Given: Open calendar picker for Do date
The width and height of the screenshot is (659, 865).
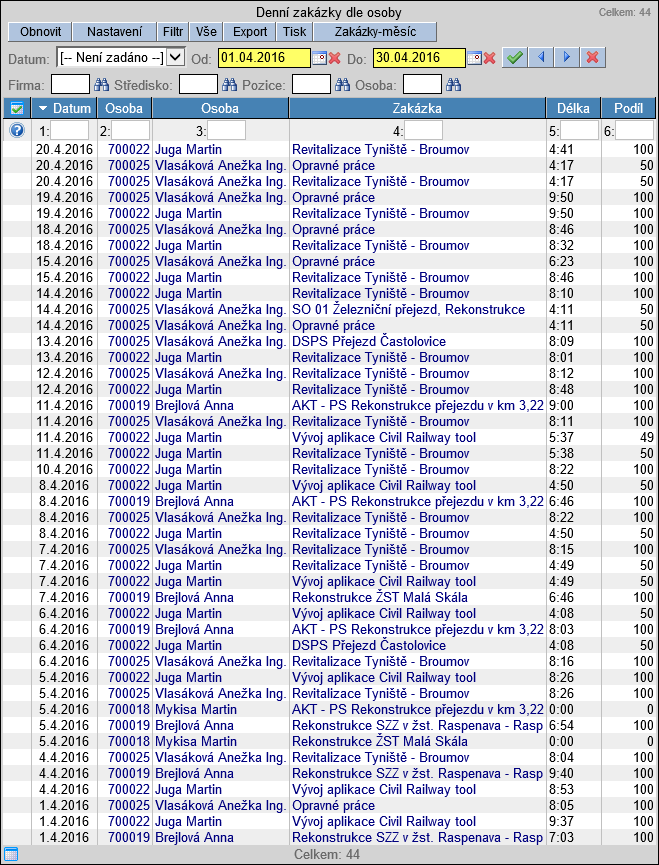Looking at the screenshot, I should click(474, 58).
